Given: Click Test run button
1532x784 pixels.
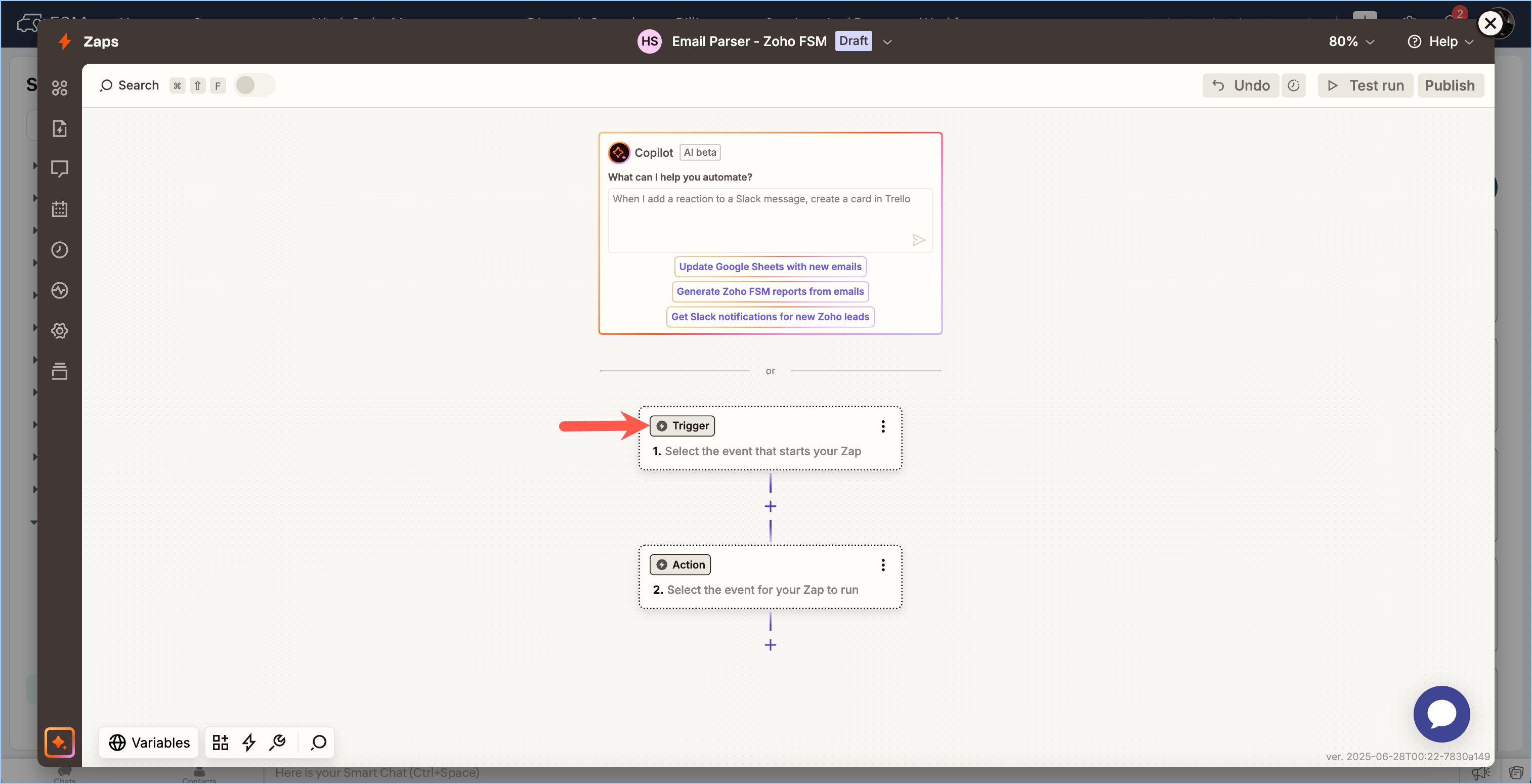Looking at the screenshot, I should (1365, 85).
